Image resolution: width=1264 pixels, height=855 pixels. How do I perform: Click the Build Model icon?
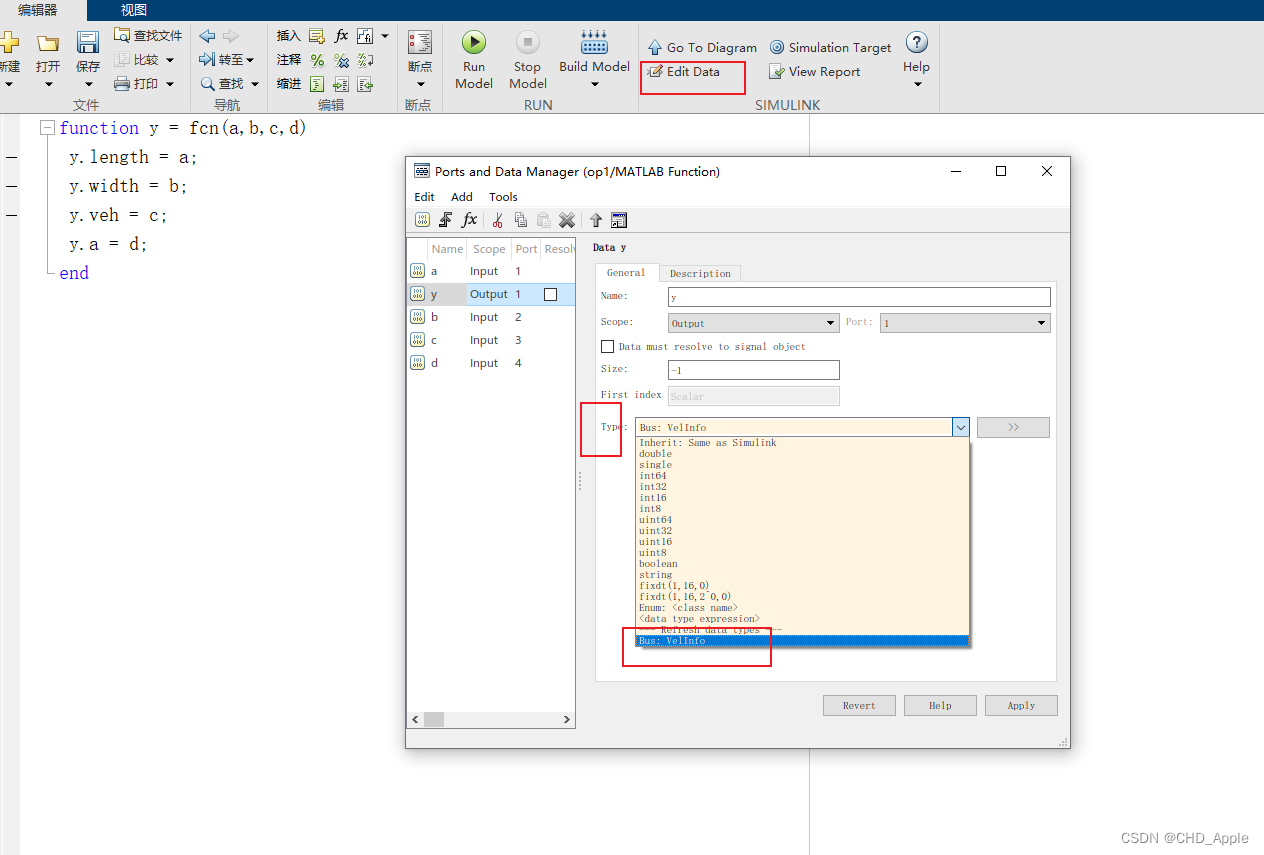[x=594, y=42]
